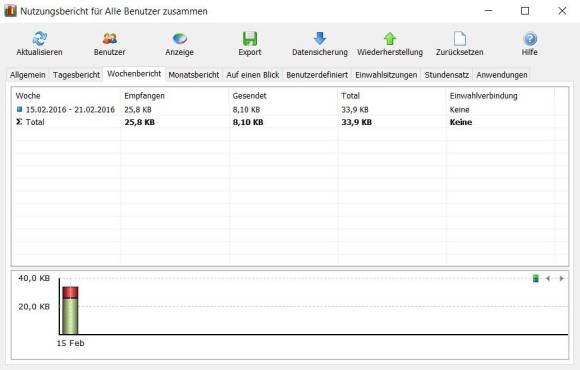Switch to the Tagesbericht tab
Screen dimensions: 580x370
tap(76, 75)
